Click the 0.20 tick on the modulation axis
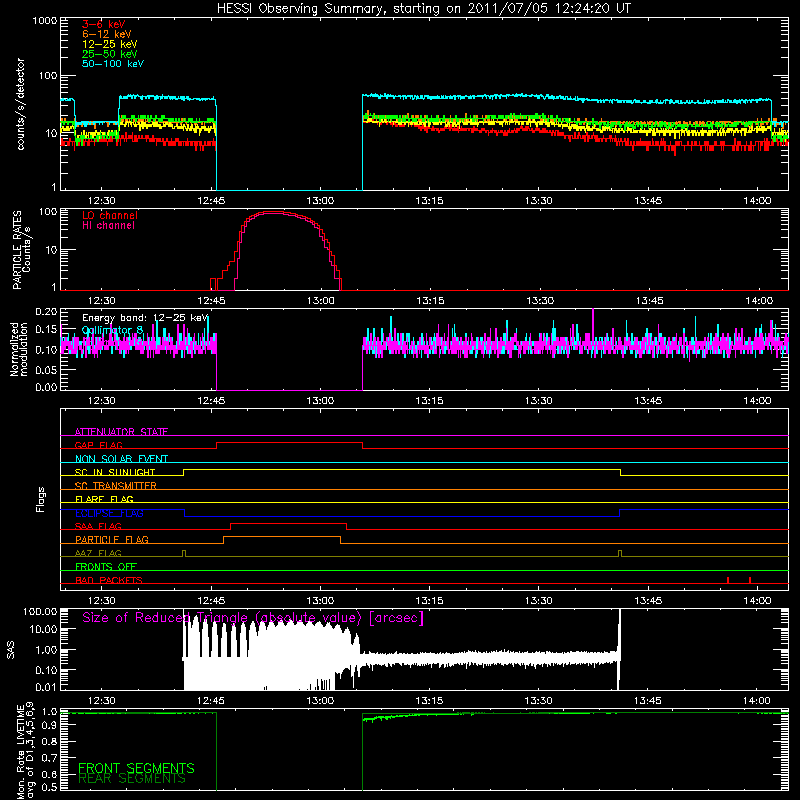This screenshot has height=800, width=800. click(x=46, y=312)
